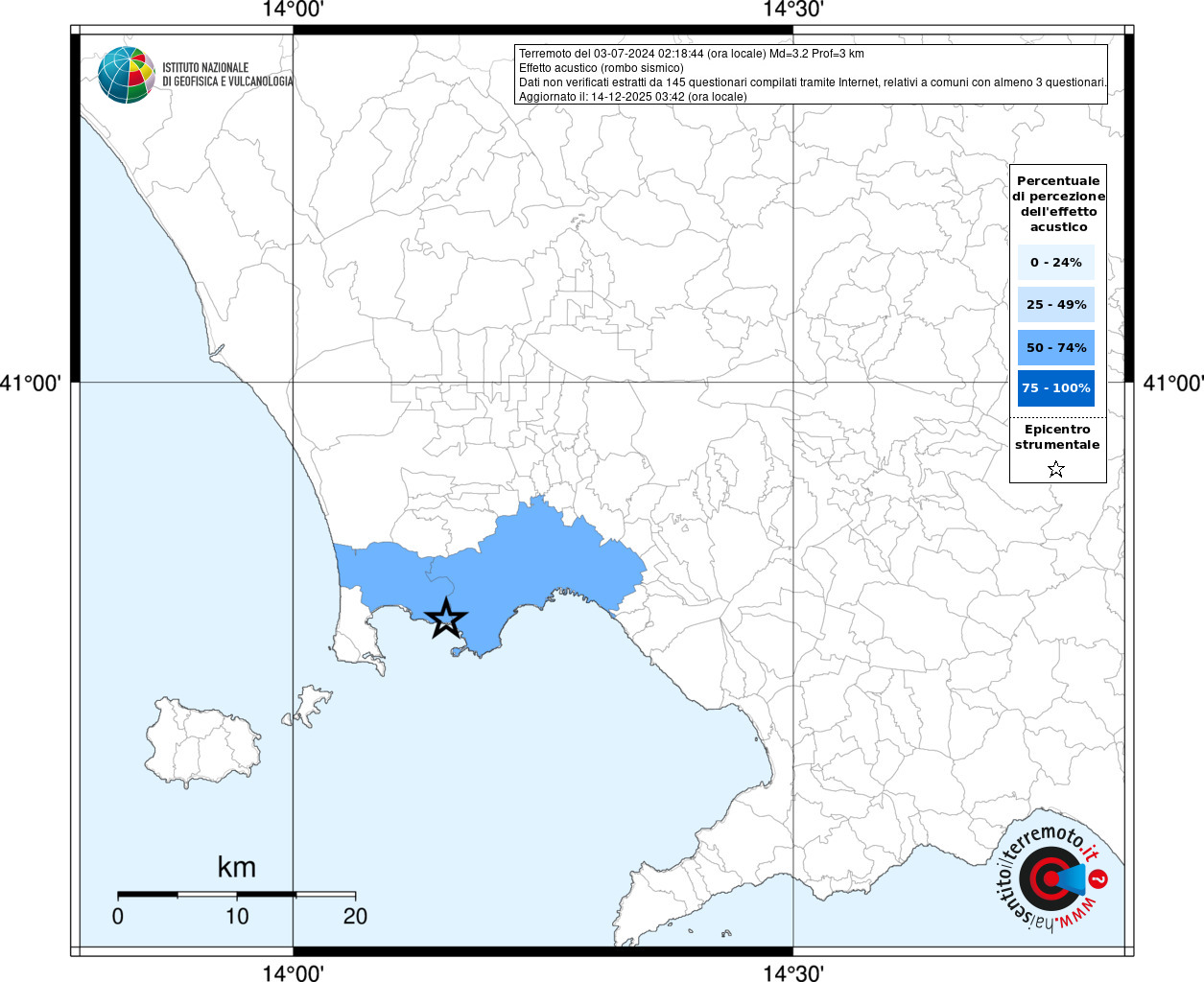Click the small Procida island outline
This screenshot has width=1204, height=982.
[x=309, y=706]
